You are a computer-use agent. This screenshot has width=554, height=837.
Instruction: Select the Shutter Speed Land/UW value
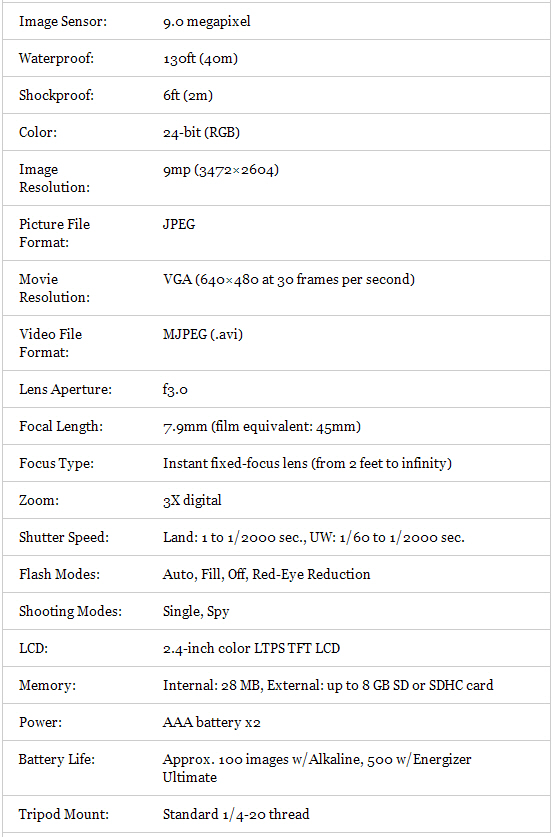coord(314,538)
